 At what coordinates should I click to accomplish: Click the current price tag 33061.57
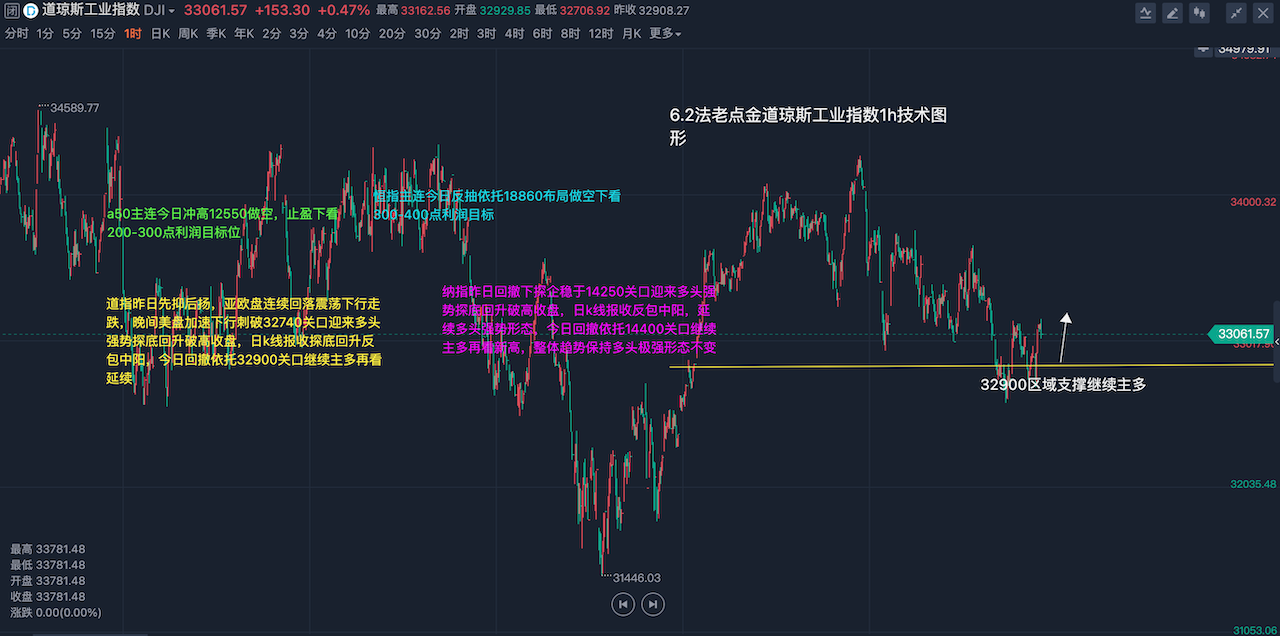coord(1244,334)
